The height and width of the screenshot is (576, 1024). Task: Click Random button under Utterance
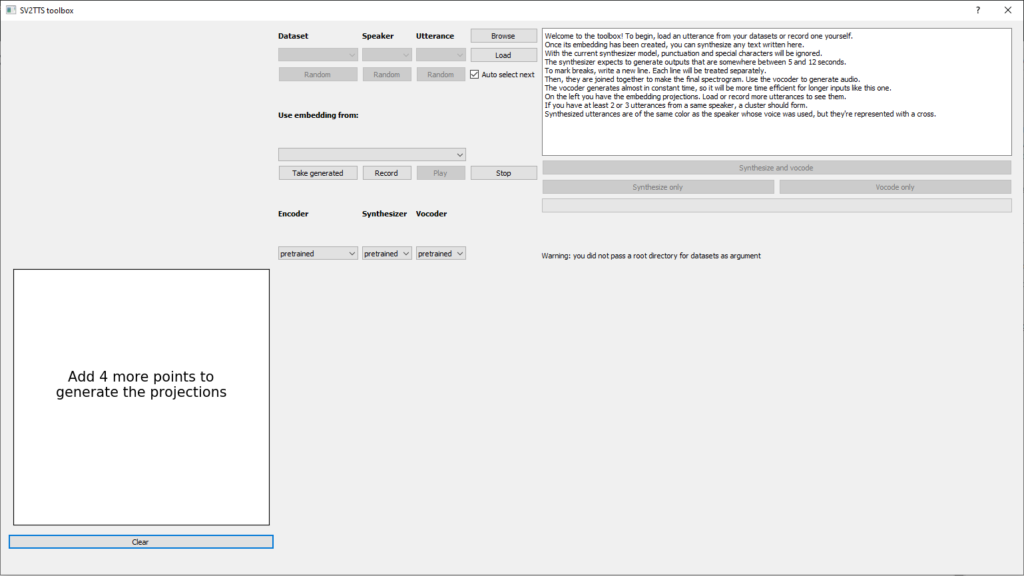tap(441, 74)
